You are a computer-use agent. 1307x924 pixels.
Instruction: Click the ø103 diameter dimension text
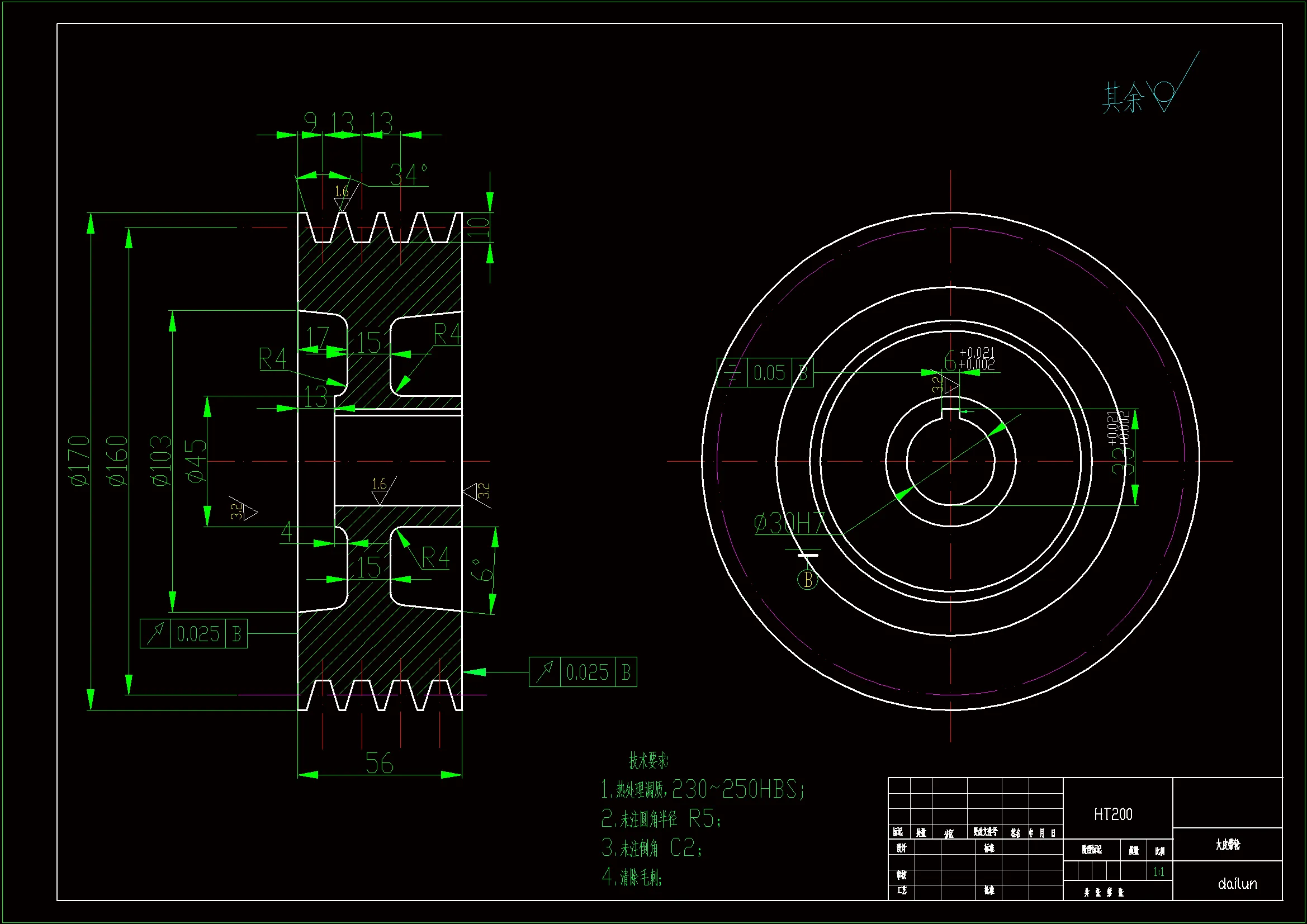click(x=160, y=461)
